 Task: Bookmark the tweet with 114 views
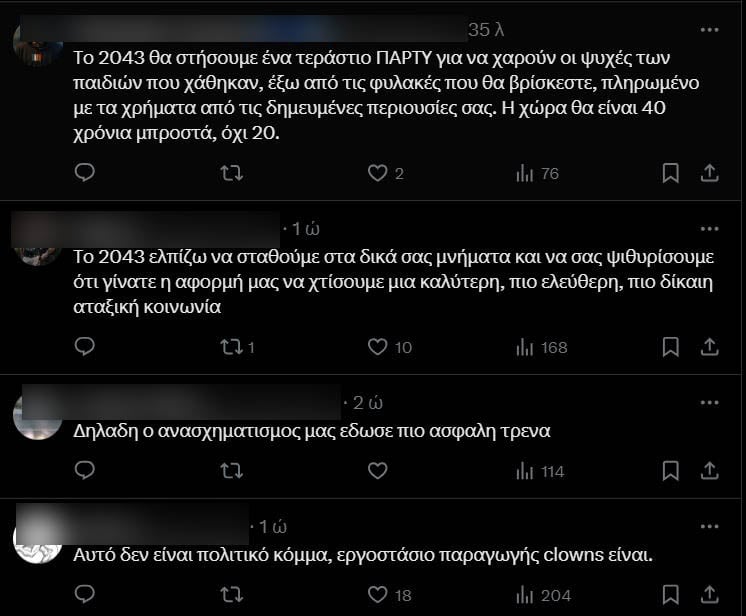click(x=670, y=471)
